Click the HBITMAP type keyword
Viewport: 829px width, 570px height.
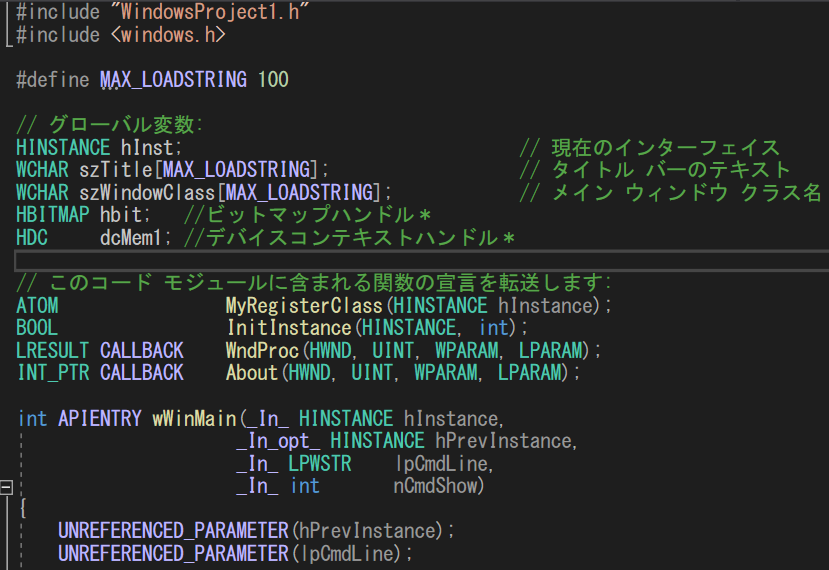coord(53,215)
